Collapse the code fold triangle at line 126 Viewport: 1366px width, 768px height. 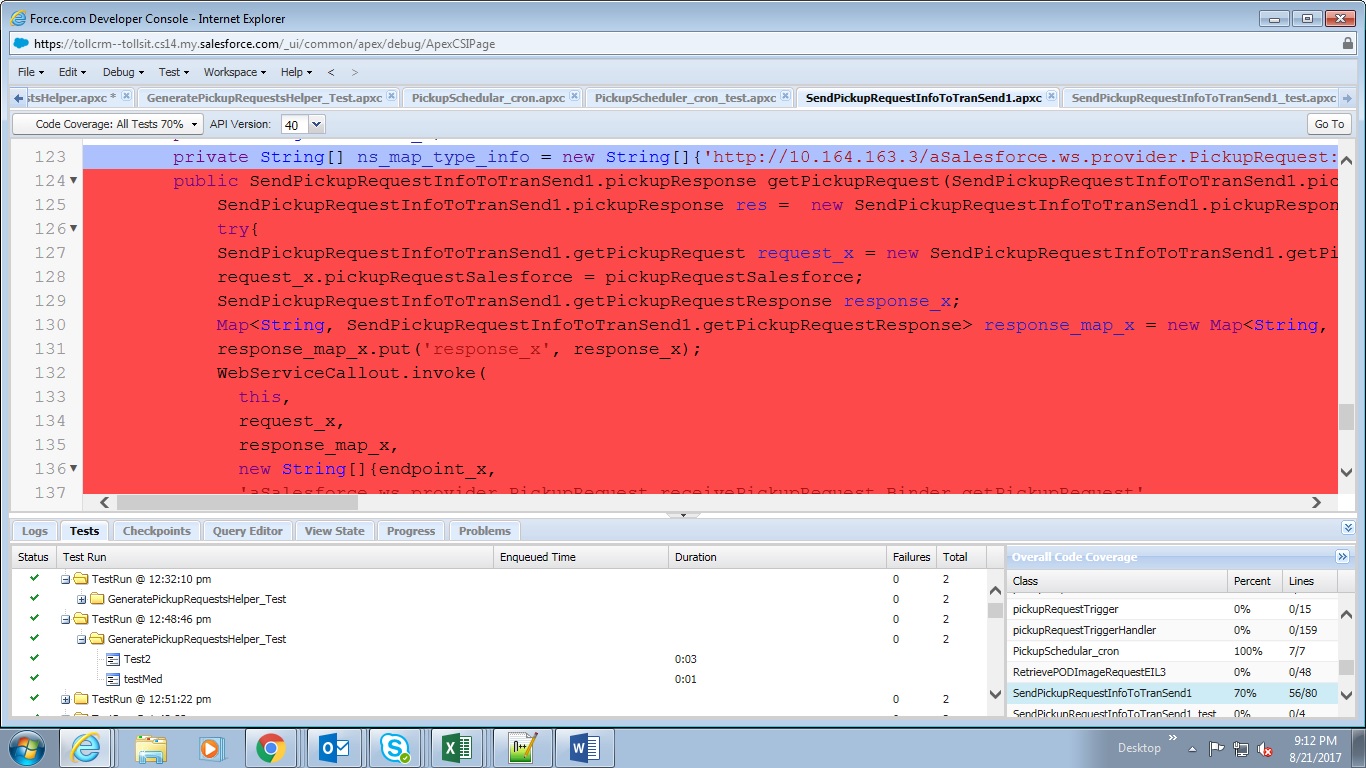tap(71, 229)
